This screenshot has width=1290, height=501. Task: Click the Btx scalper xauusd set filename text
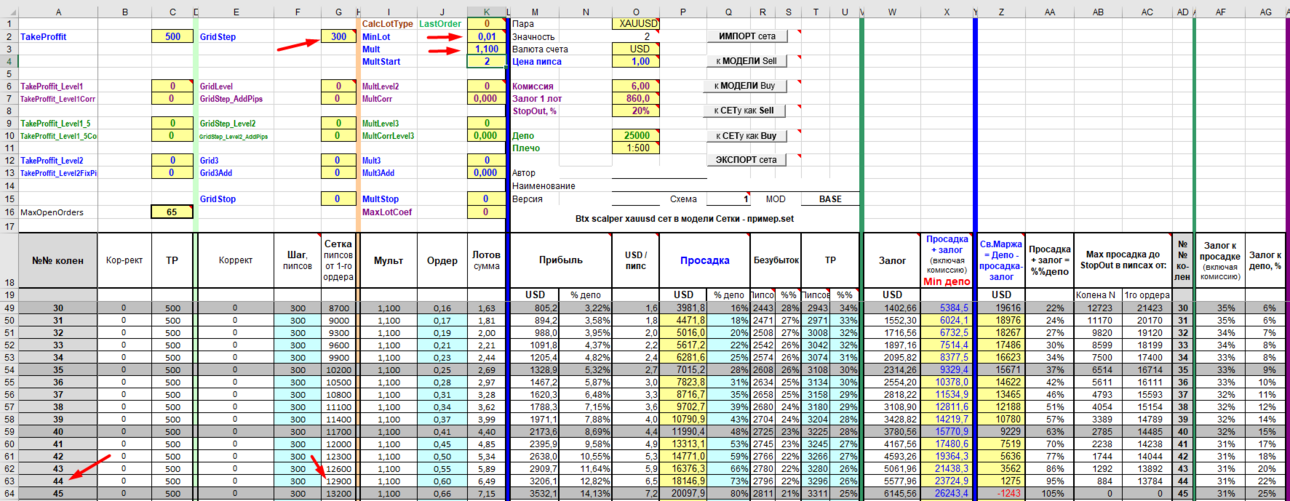coord(683,218)
